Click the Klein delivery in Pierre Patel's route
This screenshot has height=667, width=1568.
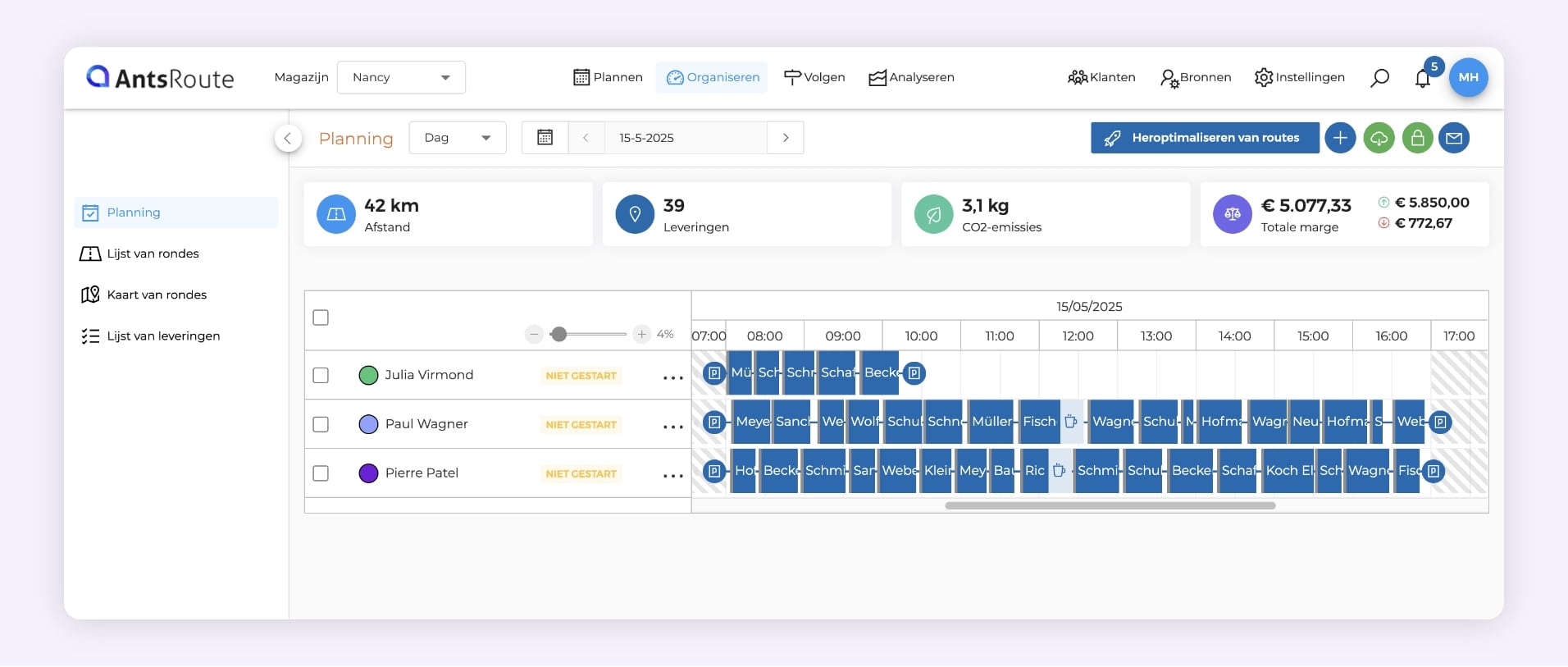936,471
